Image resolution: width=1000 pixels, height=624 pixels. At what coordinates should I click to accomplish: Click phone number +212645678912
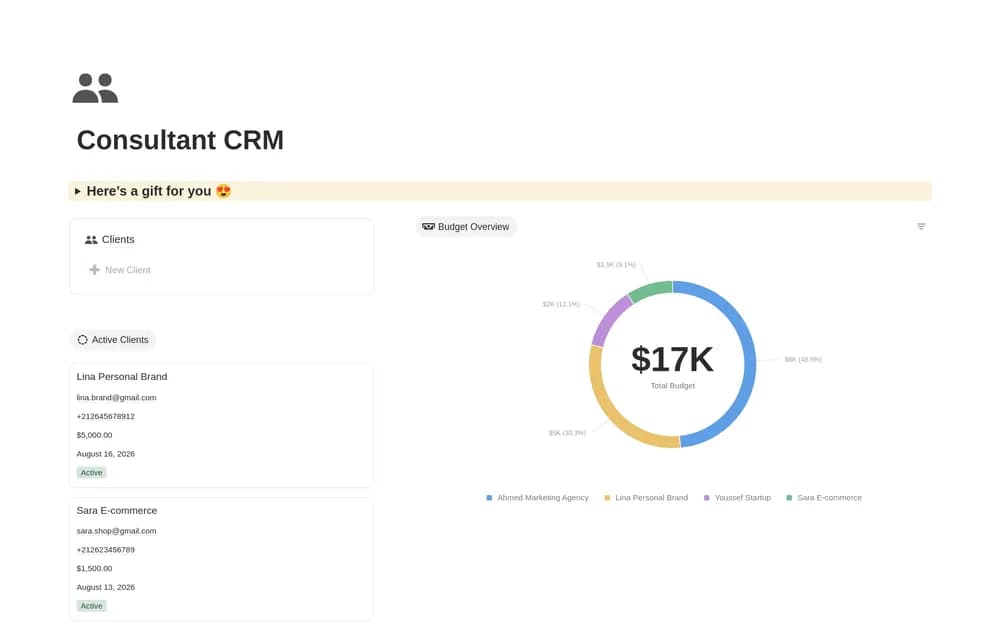105,417
